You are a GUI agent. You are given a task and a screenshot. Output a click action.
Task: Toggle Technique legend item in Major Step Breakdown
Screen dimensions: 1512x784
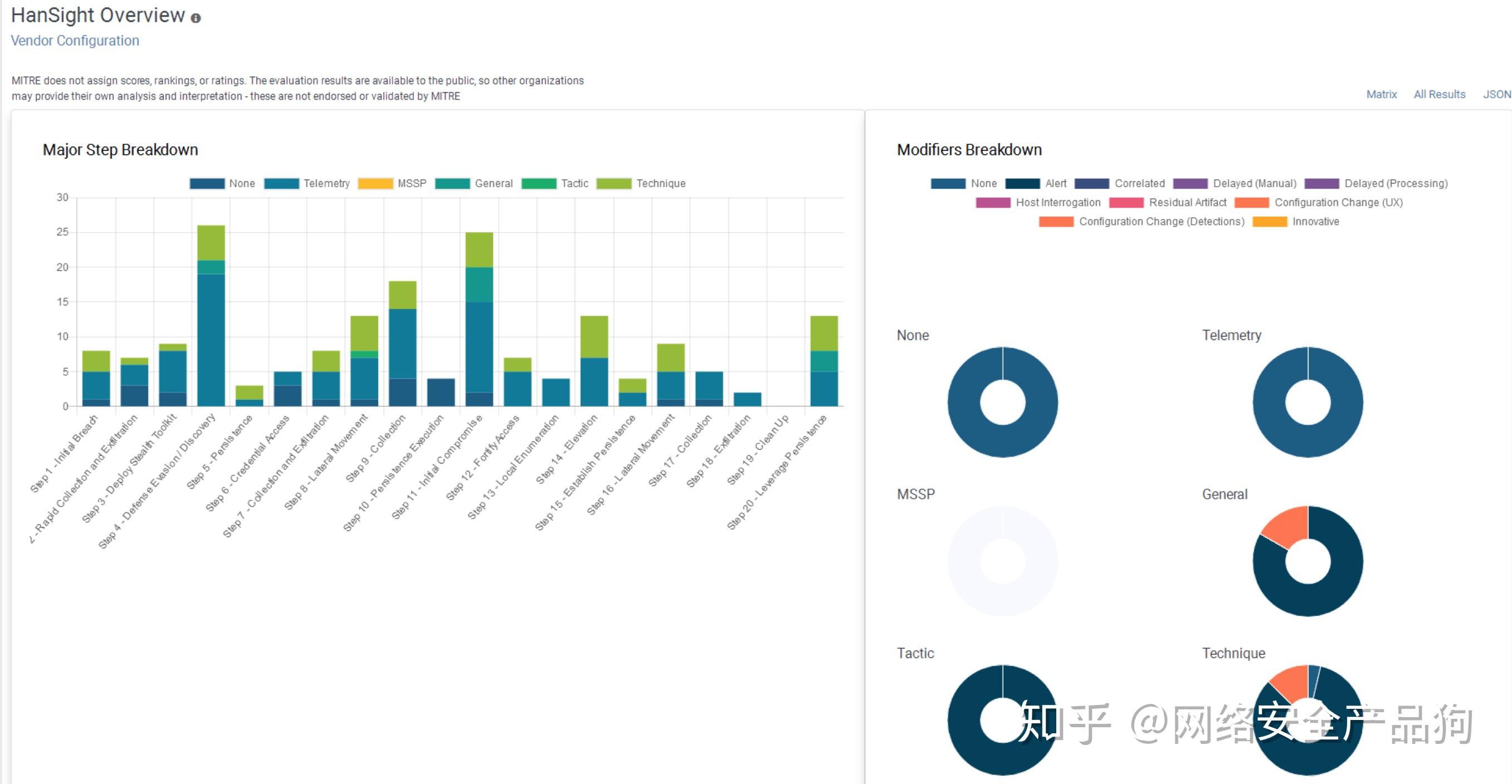[x=660, y=184]
